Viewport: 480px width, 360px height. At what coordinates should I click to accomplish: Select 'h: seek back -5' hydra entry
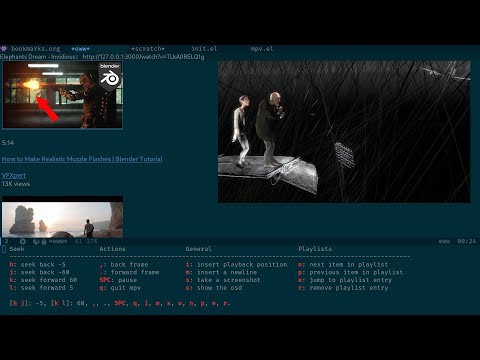tap(37, 265)
